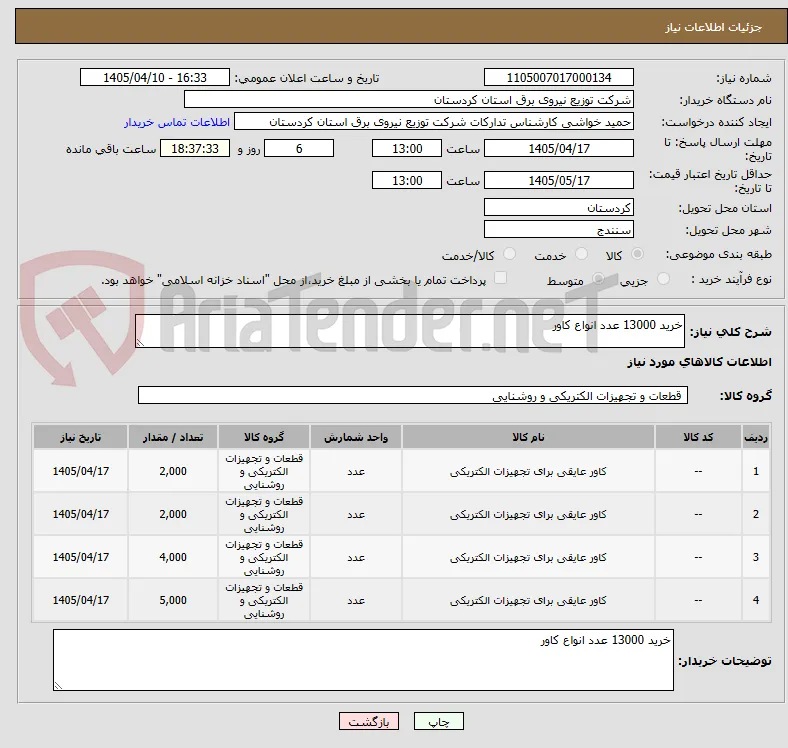Click the delivery city سنندج field
Screen dimensions: 788x748
(x=559, y=229)
